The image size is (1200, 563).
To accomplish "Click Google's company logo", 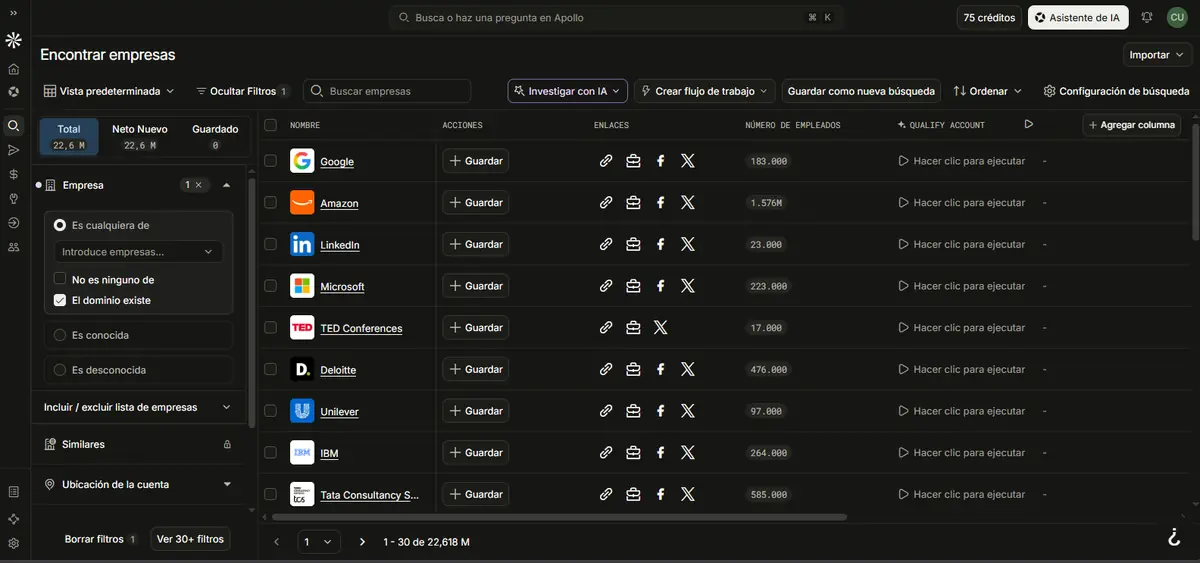I will [302, 160].
